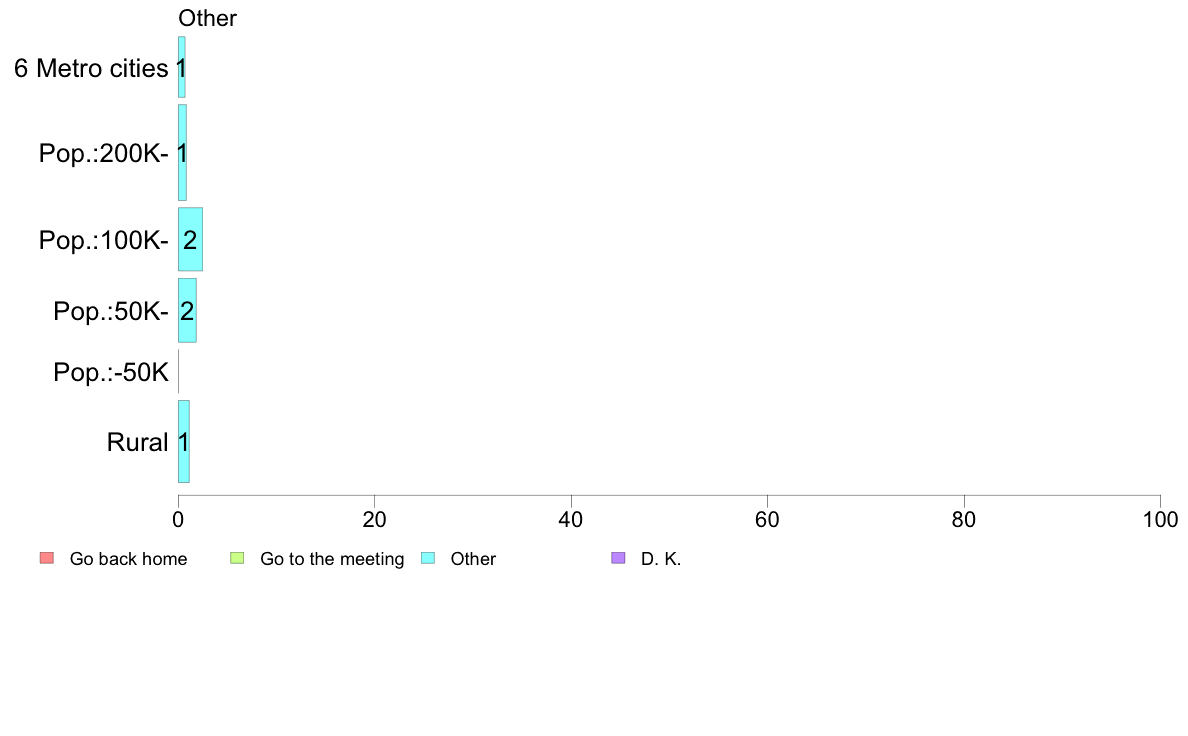The image size is (1188, 736).
Task: Select the Go back home legend label
Action: pyautogui.click(x=128, y=559)
